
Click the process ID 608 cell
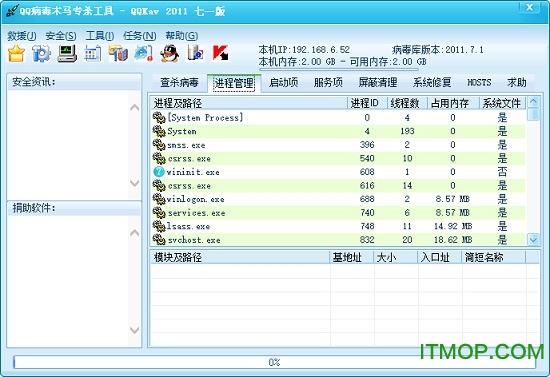(x=367, y=172)
